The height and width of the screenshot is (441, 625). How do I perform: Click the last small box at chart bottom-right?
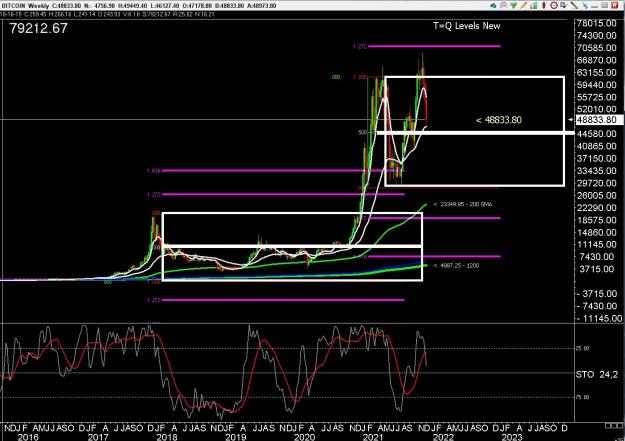coord(620,426)
